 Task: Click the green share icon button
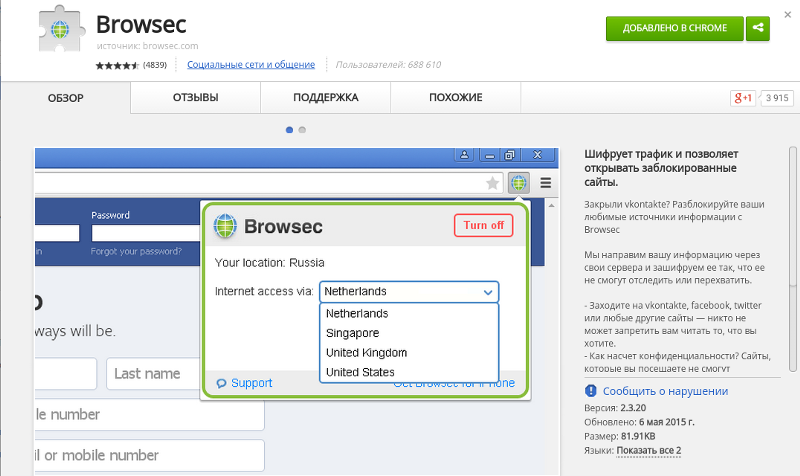tap(758, 28)
